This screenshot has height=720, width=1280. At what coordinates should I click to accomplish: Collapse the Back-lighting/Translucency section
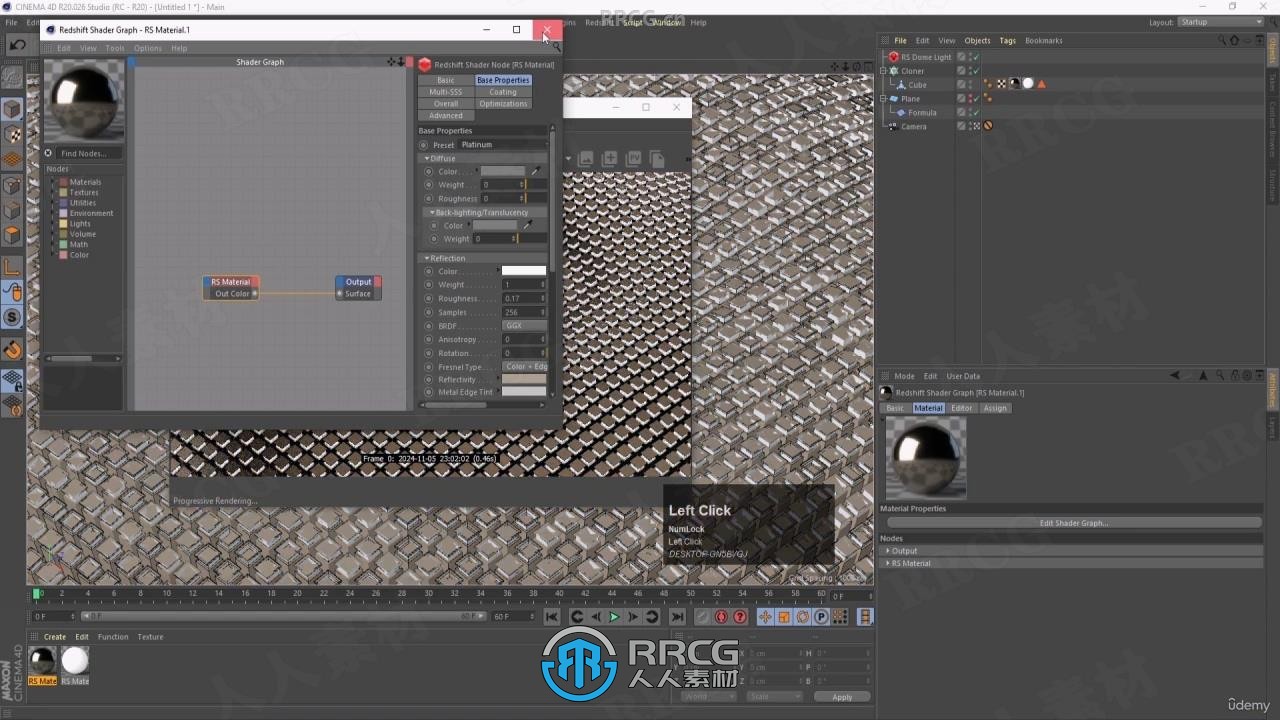pyautogui.click(x=433, y=212)
